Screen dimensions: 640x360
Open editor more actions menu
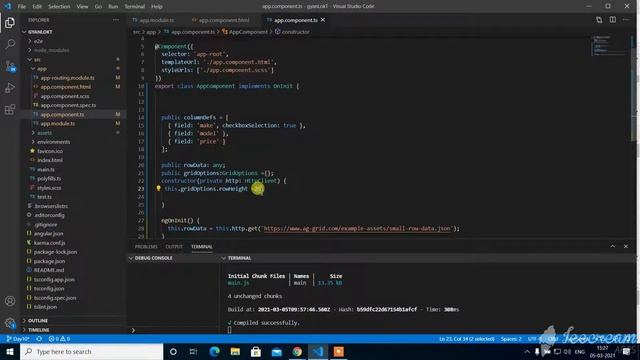(x=626, y=20)
